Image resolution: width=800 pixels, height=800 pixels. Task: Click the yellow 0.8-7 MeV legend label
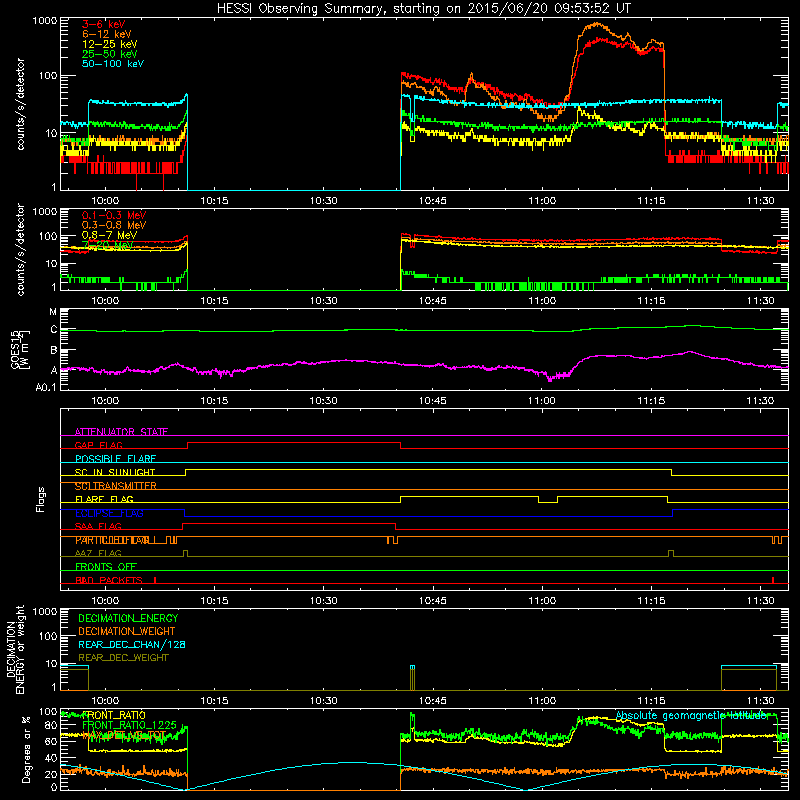[x=110, y=235]
